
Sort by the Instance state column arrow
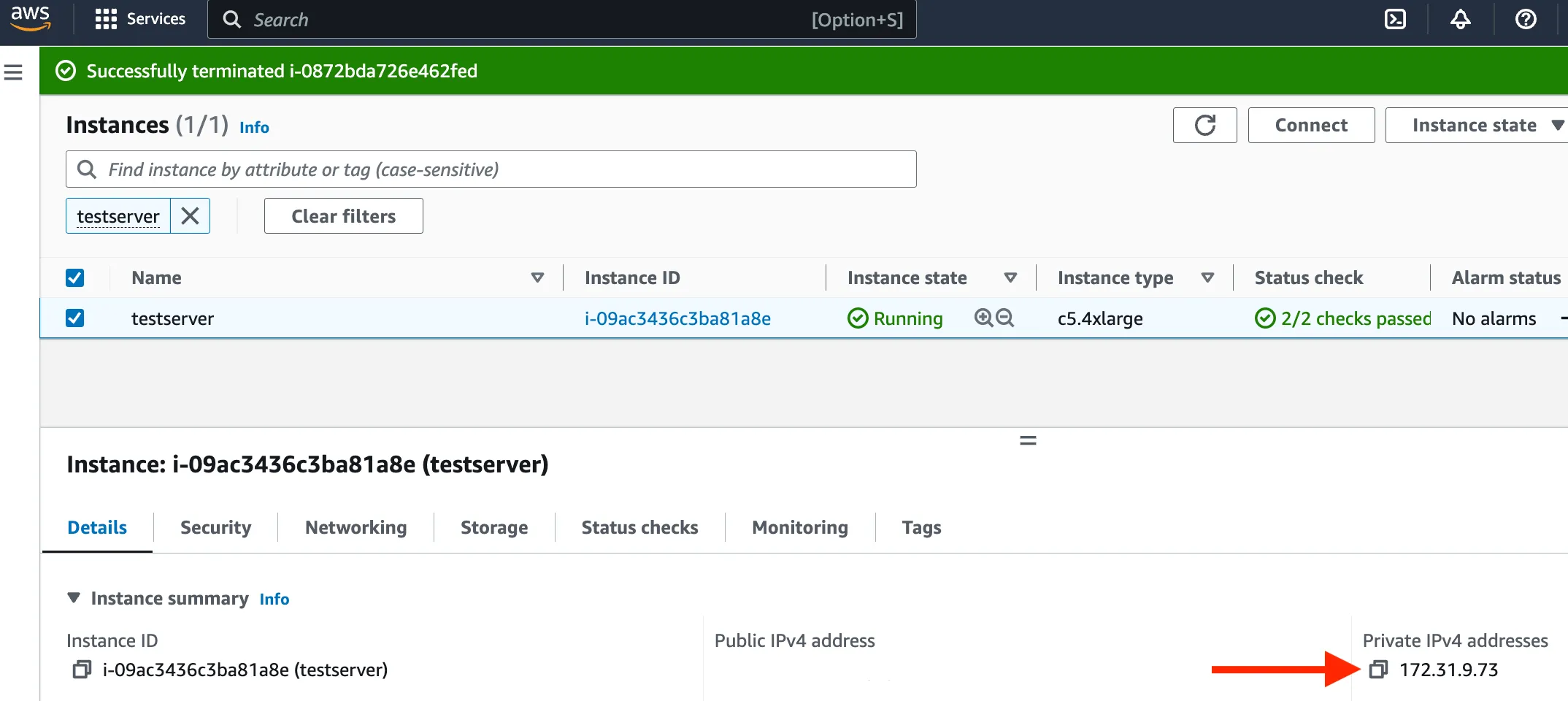pos(1010,277)
